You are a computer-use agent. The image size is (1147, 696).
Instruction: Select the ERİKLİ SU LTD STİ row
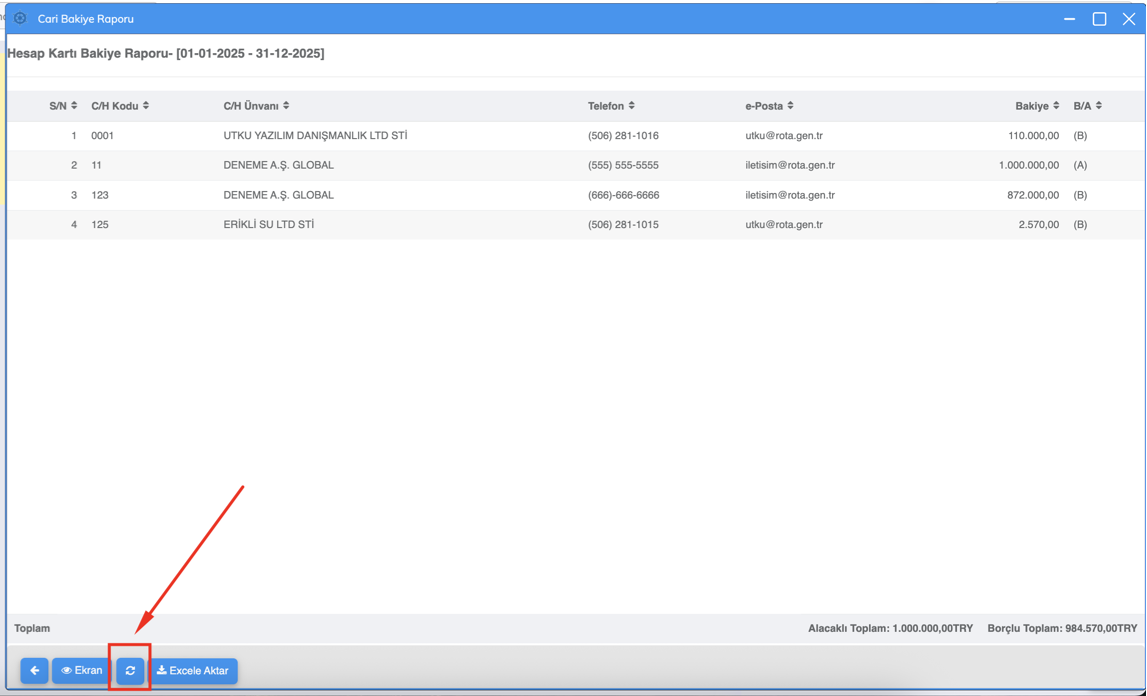(x=268, y=225)
